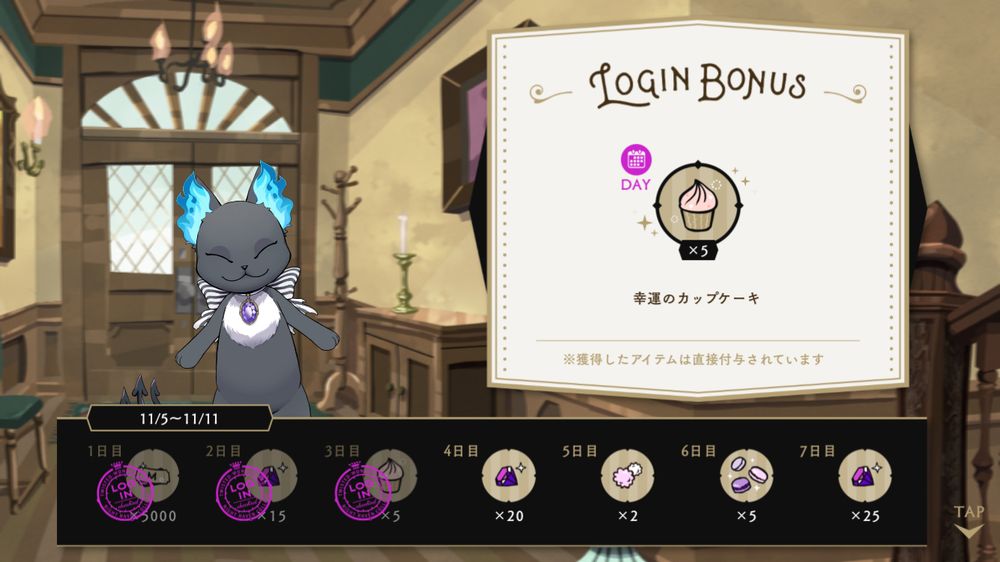Click the day 2 LOG IN stamp
Image resolution: width=1000 pixels, height=562 pixels.
244,492
